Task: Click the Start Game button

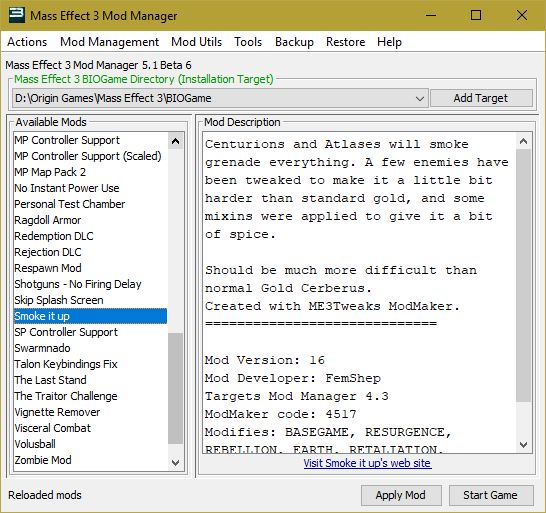Action: coord(491,495)
